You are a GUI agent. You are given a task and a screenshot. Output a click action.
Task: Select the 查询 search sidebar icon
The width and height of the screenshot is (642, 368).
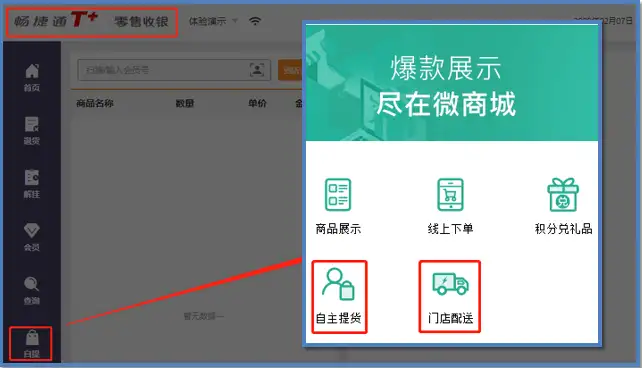point(32,284)
